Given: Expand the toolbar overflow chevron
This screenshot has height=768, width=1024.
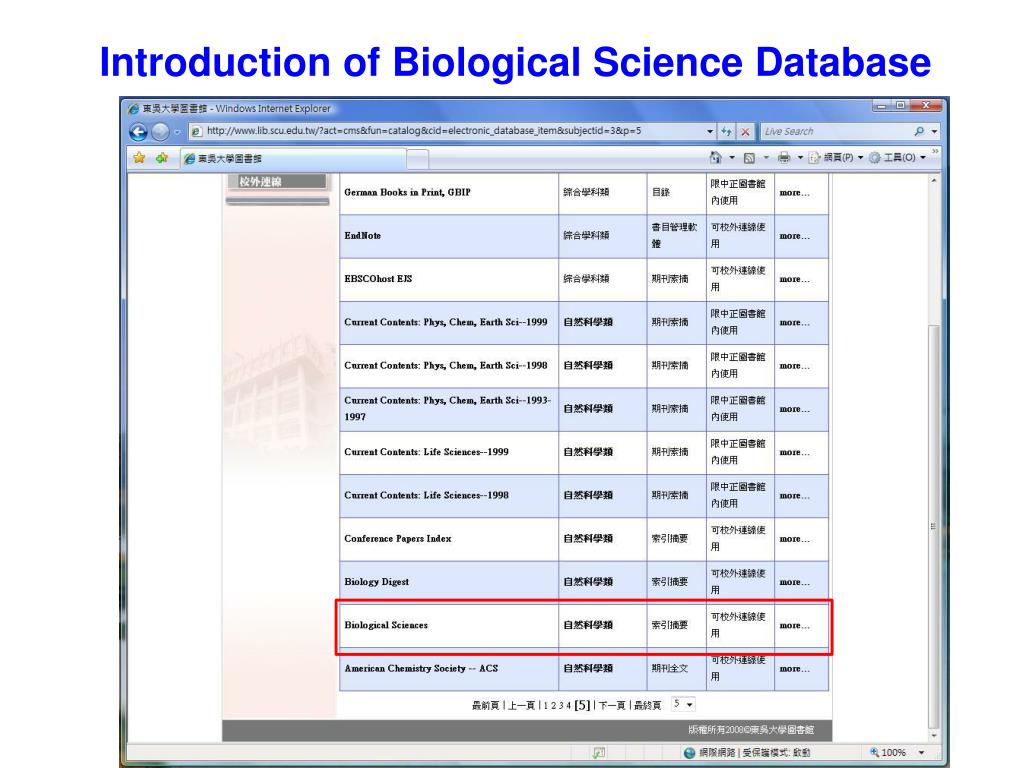Looking at the screenshot, I should pos(935,152).
